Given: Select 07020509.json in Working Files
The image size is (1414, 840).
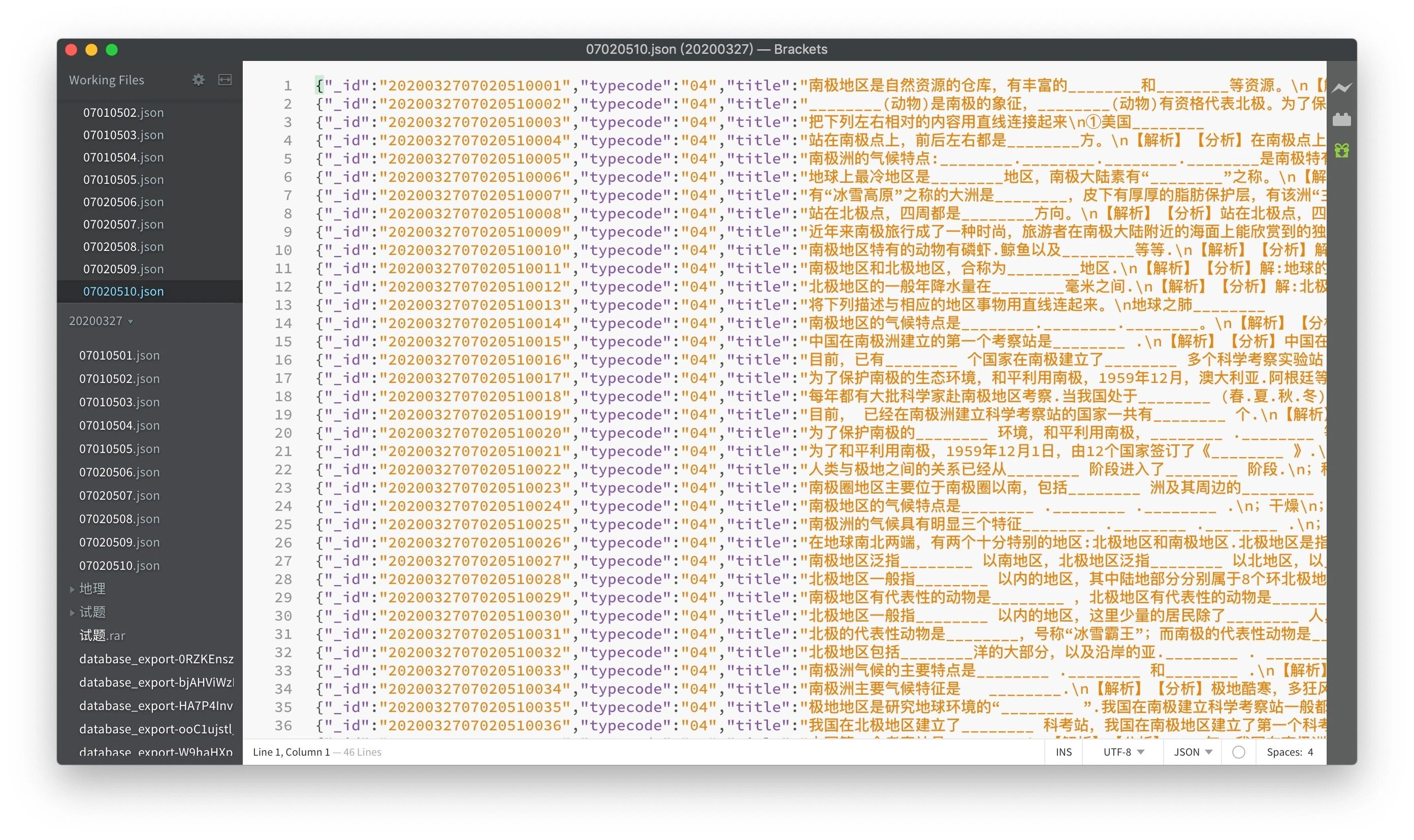Looking at the screenshot, I should click(x=123, y=269).
